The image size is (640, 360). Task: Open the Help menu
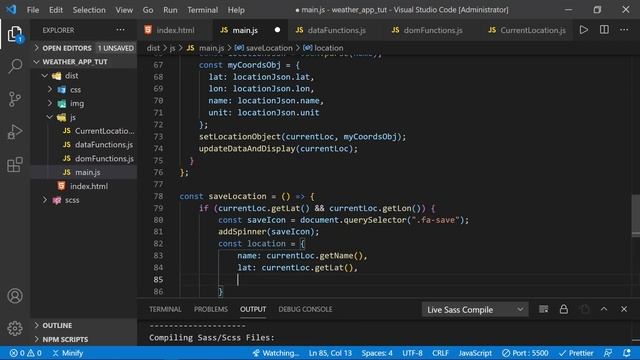(x=236, y=10)
